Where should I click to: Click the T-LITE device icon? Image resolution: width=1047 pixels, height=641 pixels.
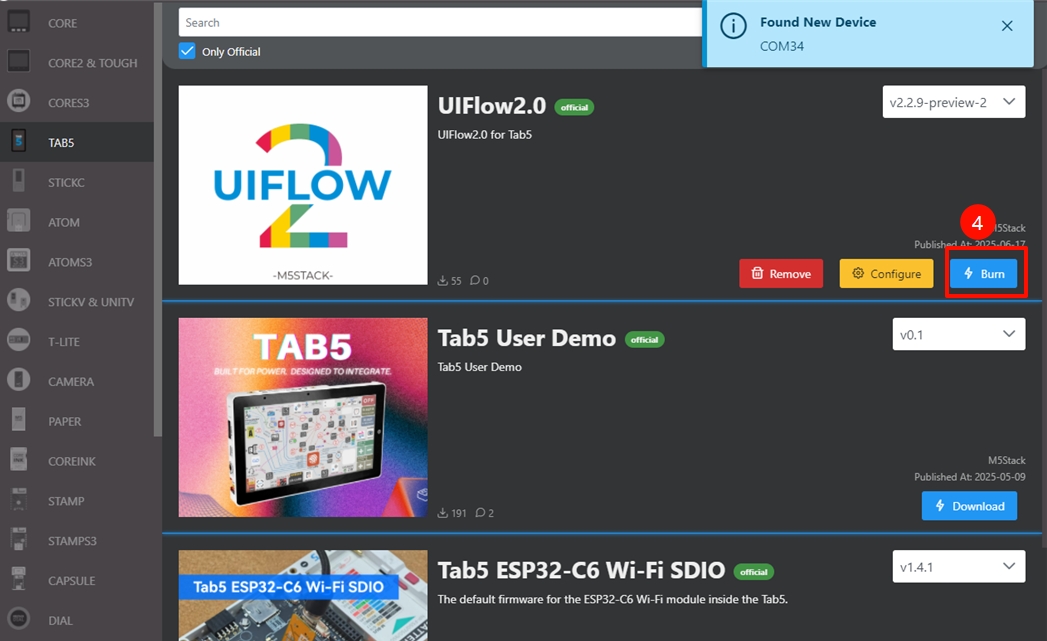click(19, 341)
